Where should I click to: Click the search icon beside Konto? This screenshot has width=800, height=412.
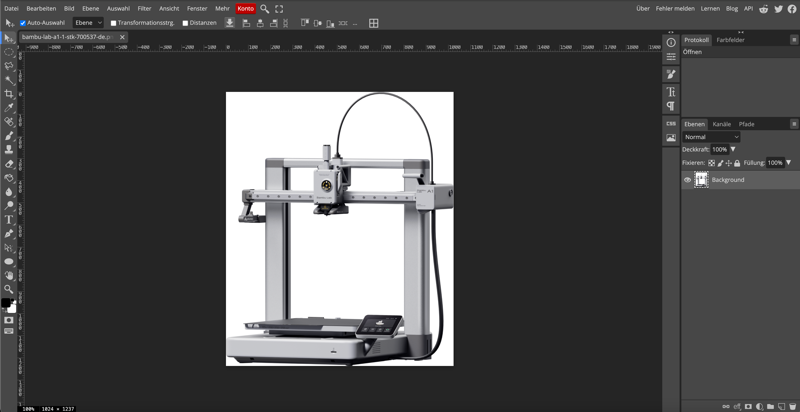coord(265,8)
